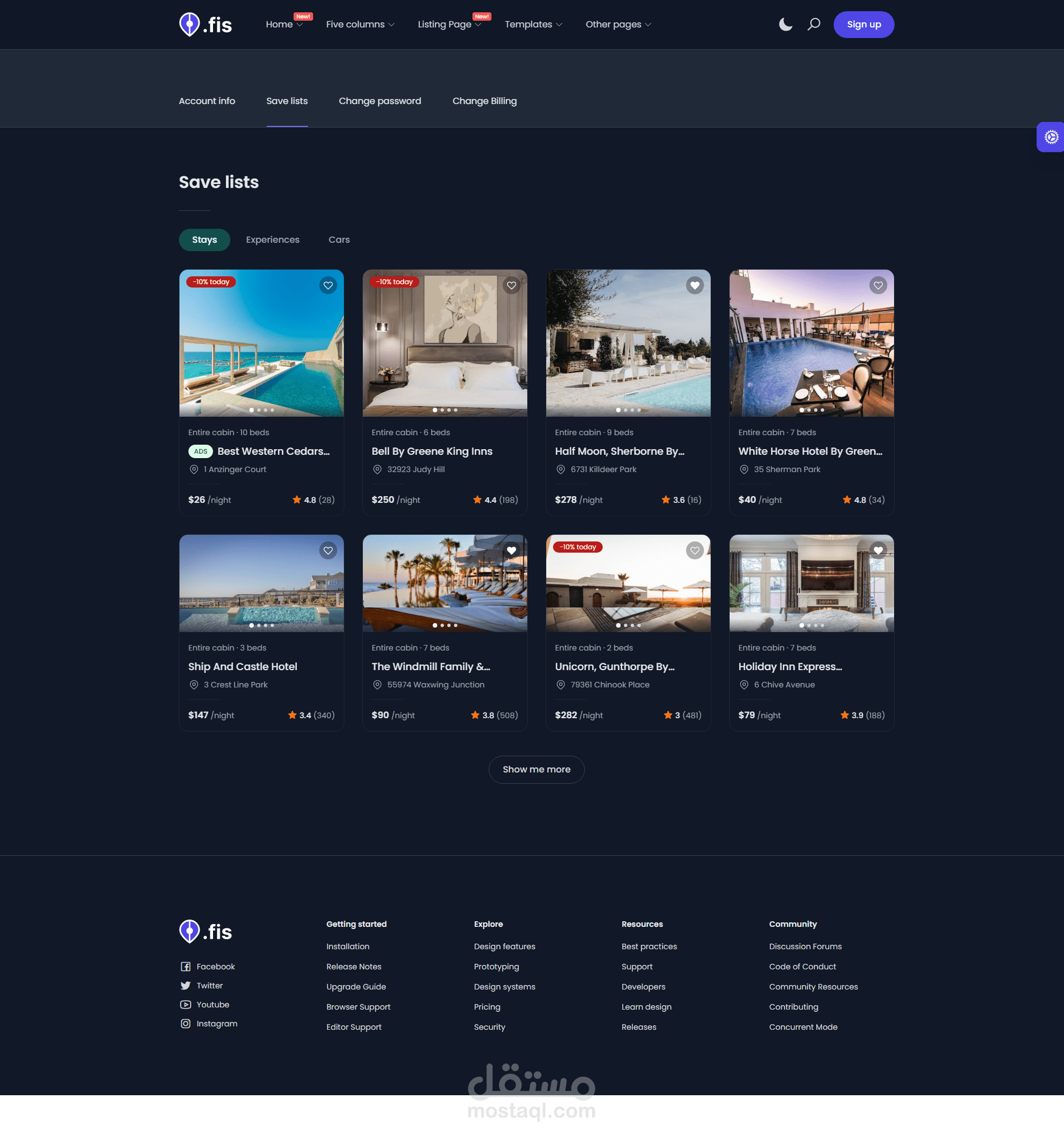The height and width of the screenshot is (1145, 1064).
Task: Toggle dark mode with the moon icon
Action: (786, 24)
